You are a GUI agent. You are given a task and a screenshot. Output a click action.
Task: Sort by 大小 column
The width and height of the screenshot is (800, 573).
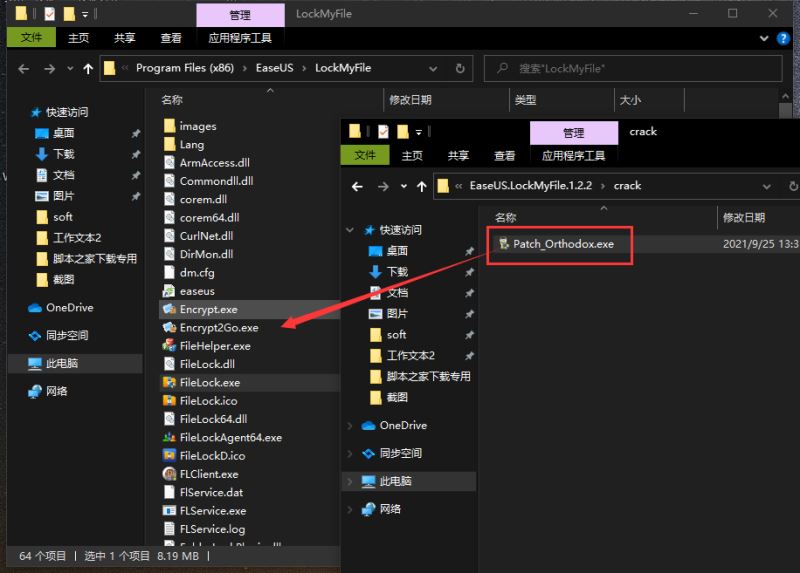pos(630,100)
